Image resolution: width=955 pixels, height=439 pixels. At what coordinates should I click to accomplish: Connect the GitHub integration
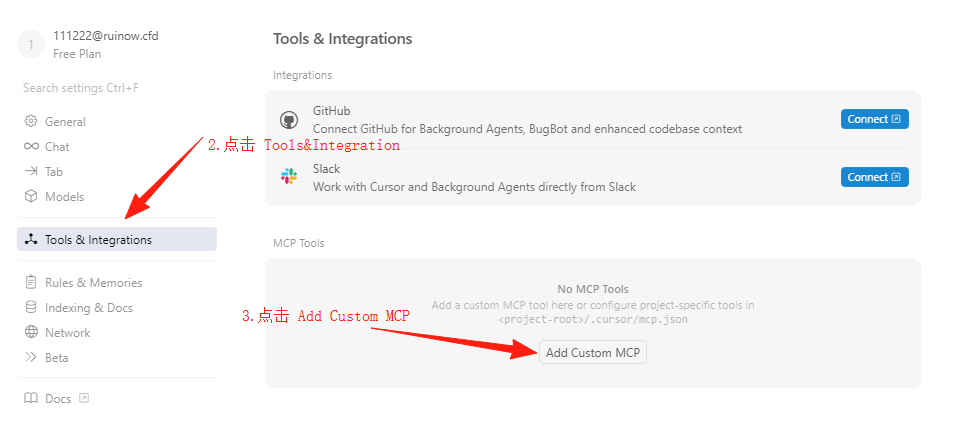pyautogui.click(x=875, y=119)
